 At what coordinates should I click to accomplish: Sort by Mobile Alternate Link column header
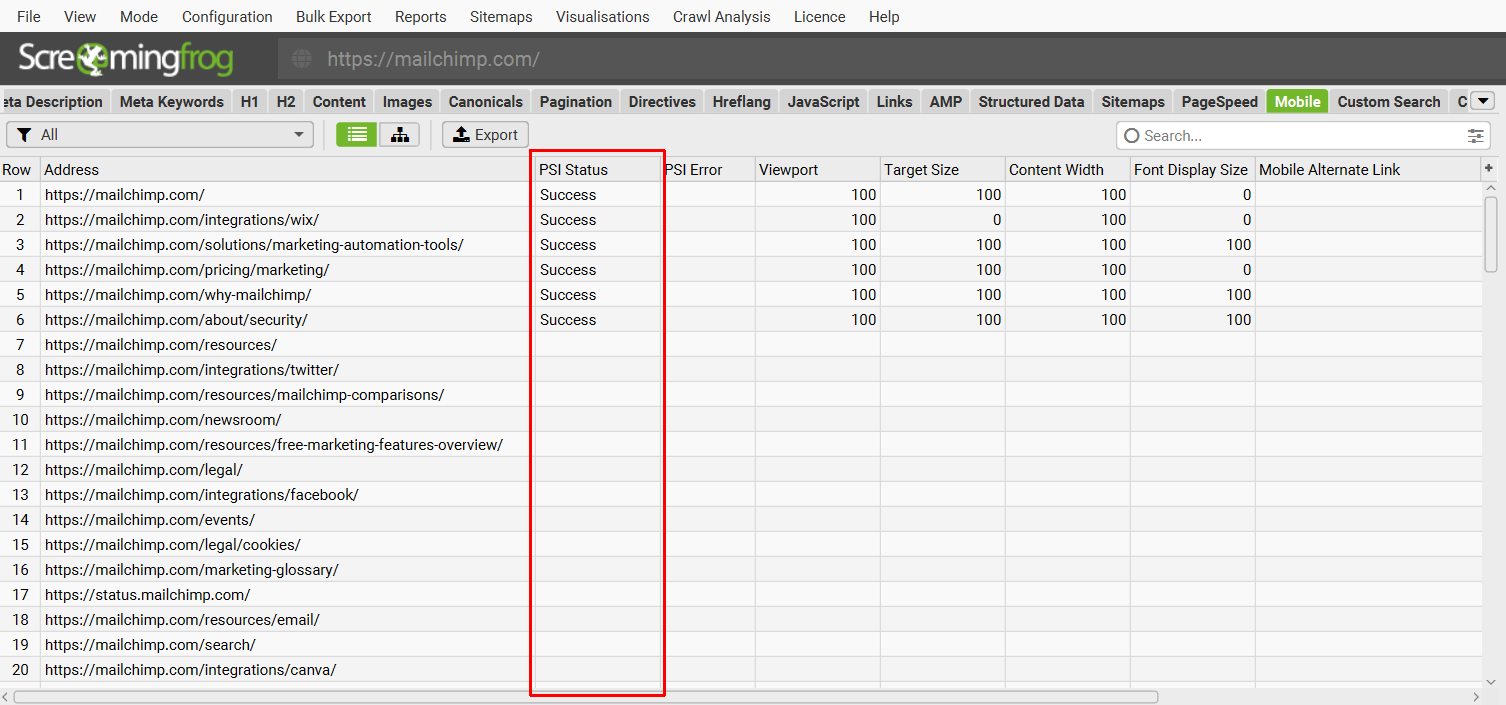click(1367, 169)
